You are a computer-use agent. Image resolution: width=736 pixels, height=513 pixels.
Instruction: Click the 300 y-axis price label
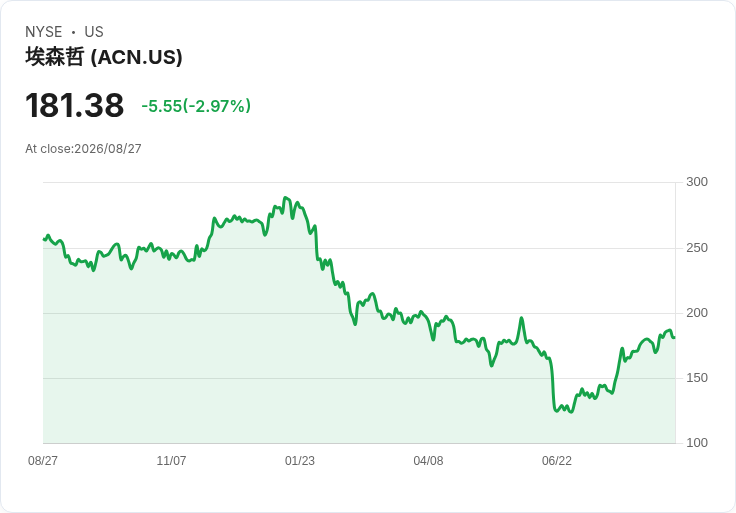(x=697, y=182)
